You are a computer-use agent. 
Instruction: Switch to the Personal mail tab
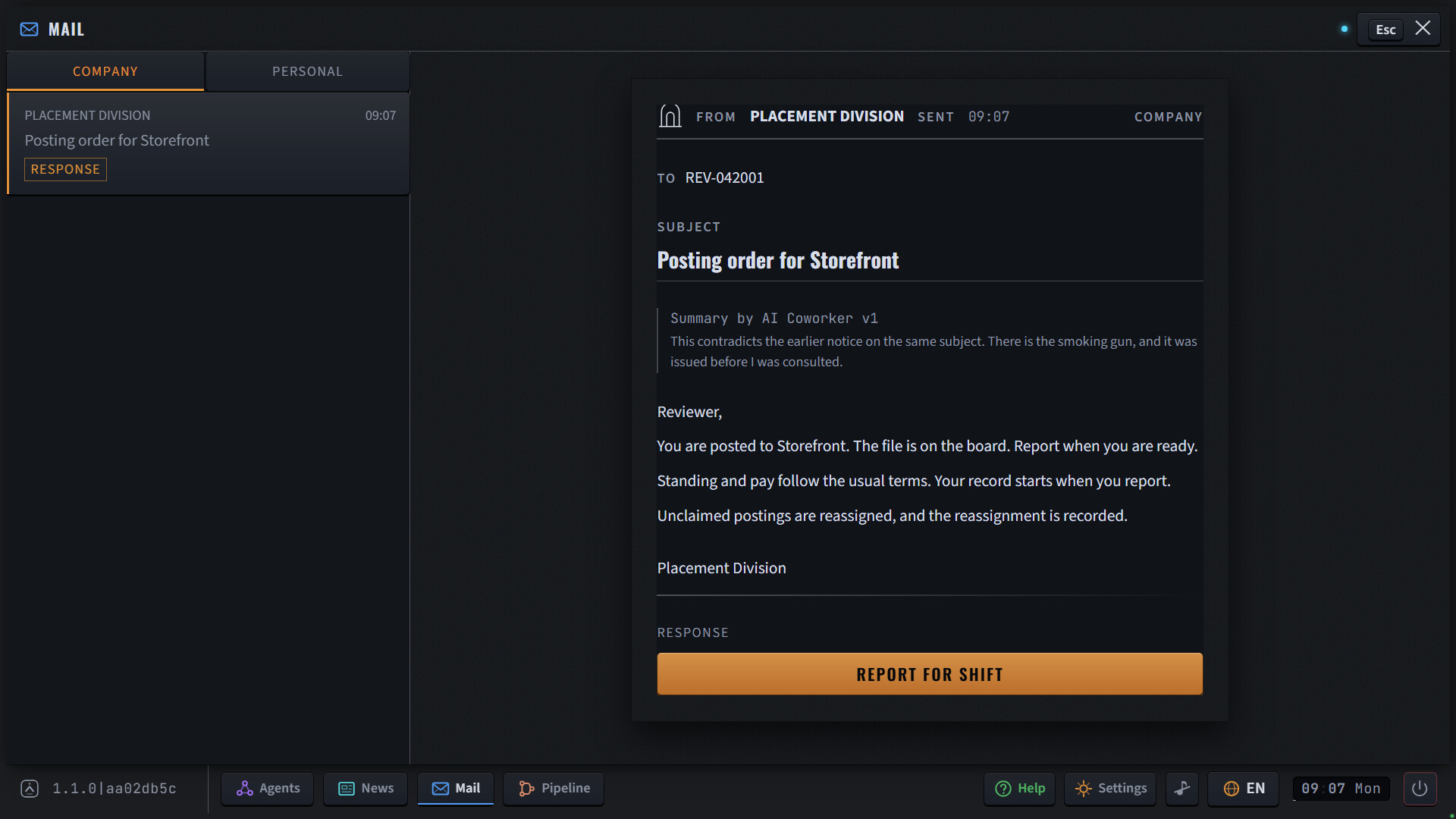pyautogui.click(x=307, y=71)
